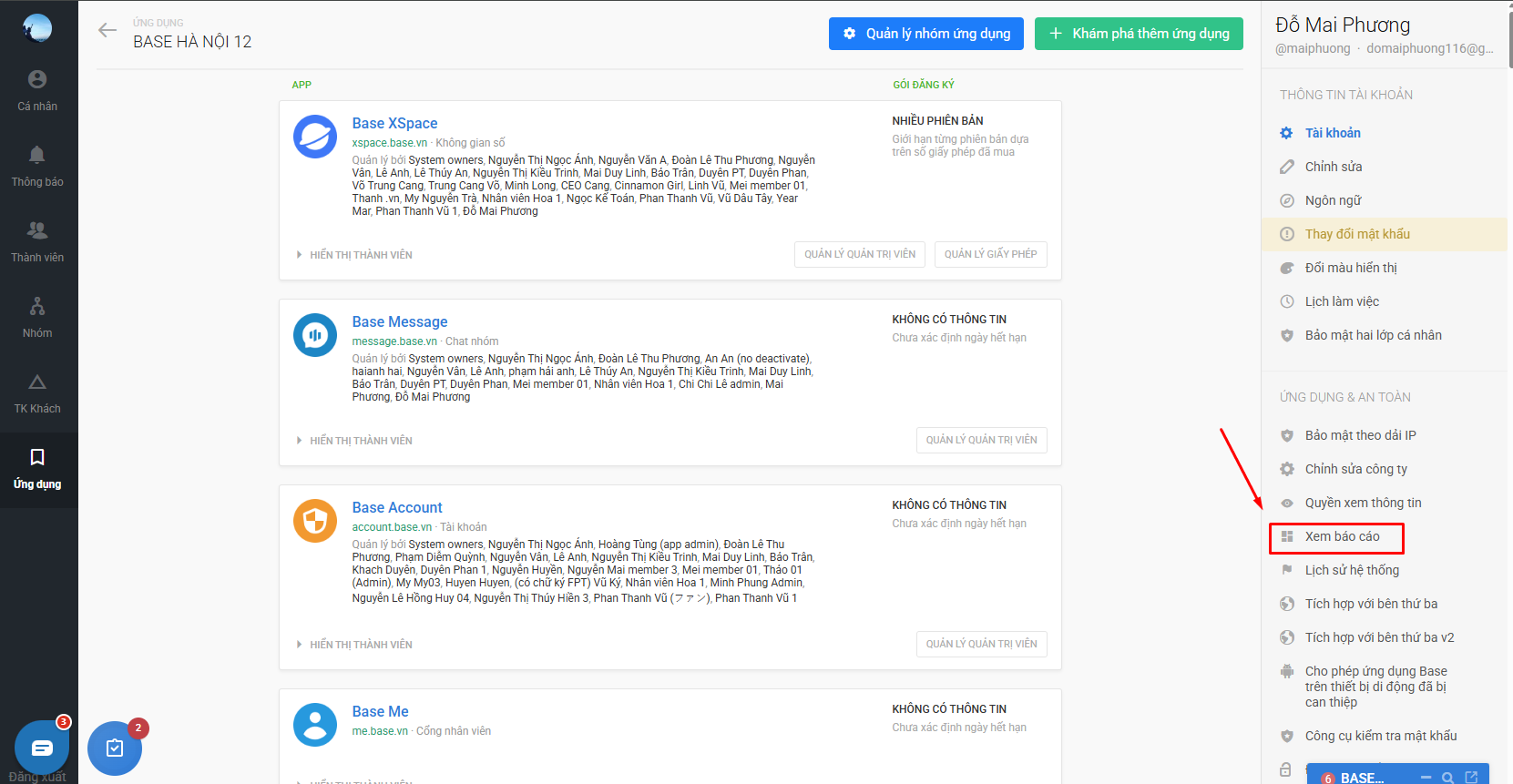Pop out the BASE chat widget
This screenshot has width=1513, height=784.
[1471, 778]
